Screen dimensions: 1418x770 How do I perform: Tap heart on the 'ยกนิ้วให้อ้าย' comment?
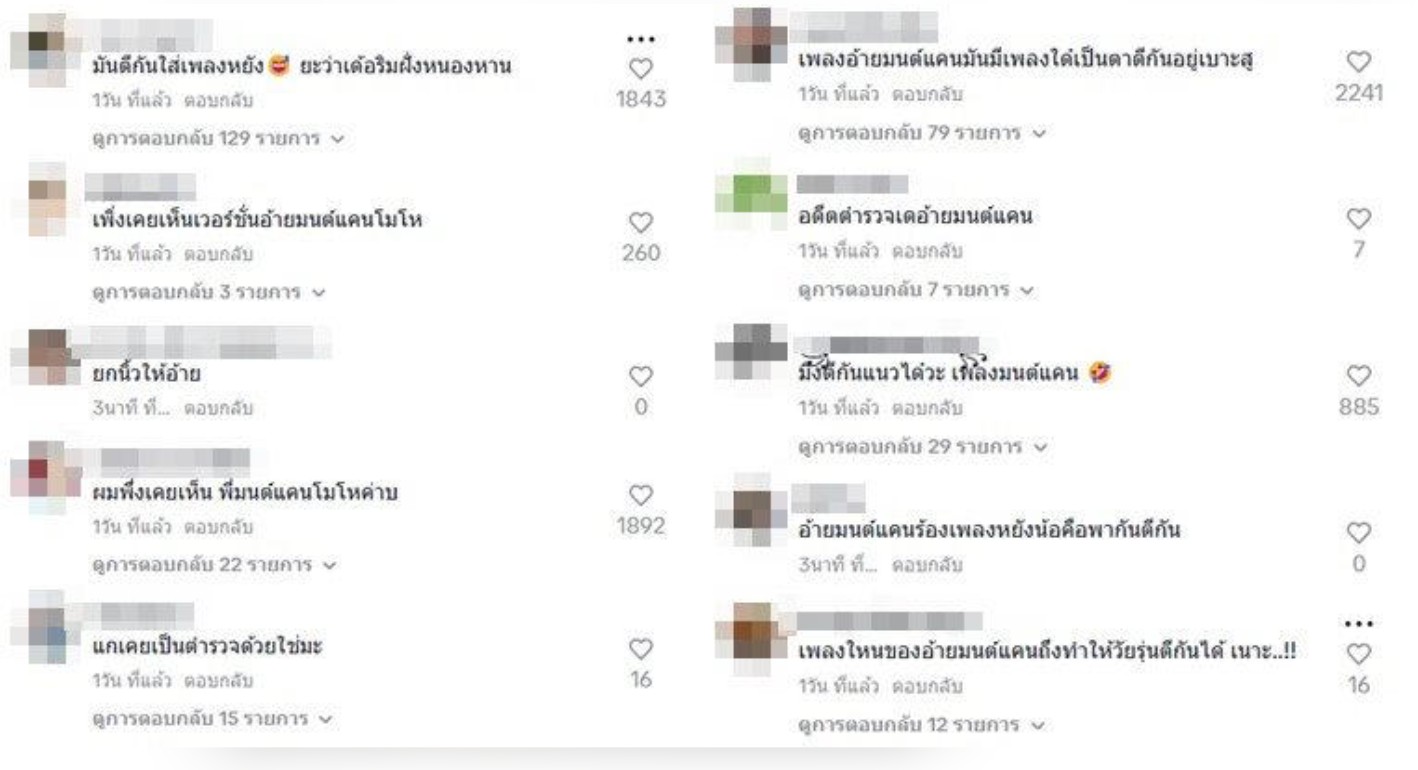click(x=641, y=376)
